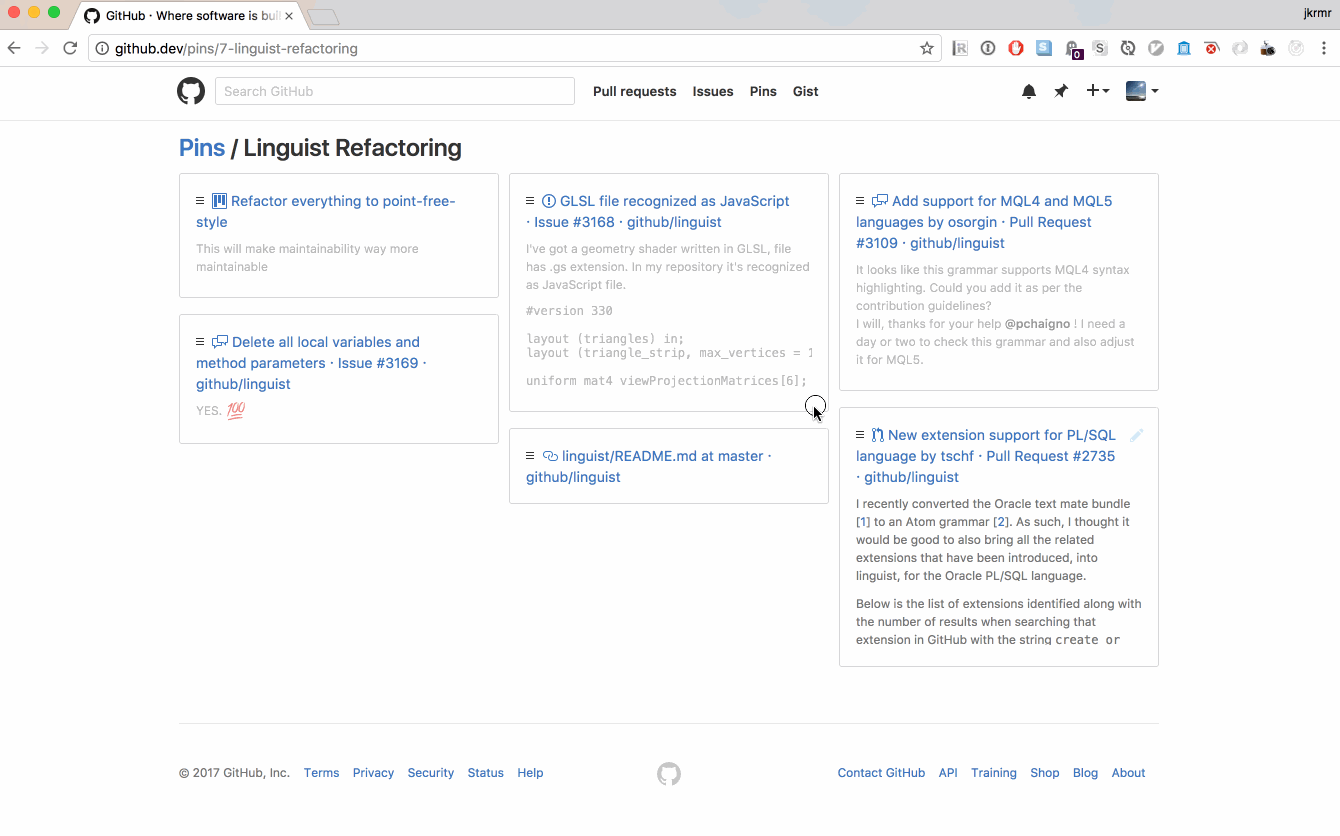Open linguist/README.md at master link
This screenshot has width=1340, height=836.
(x=649, y=466)
